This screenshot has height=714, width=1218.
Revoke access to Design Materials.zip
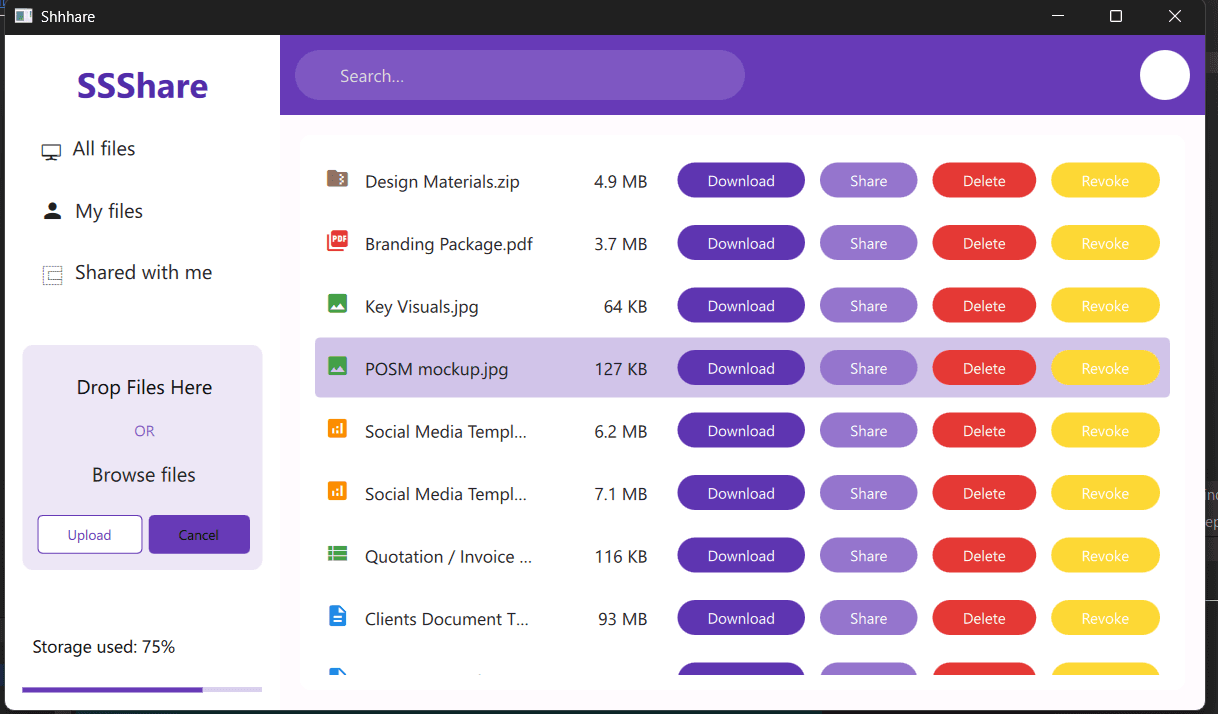point(1105,181)
